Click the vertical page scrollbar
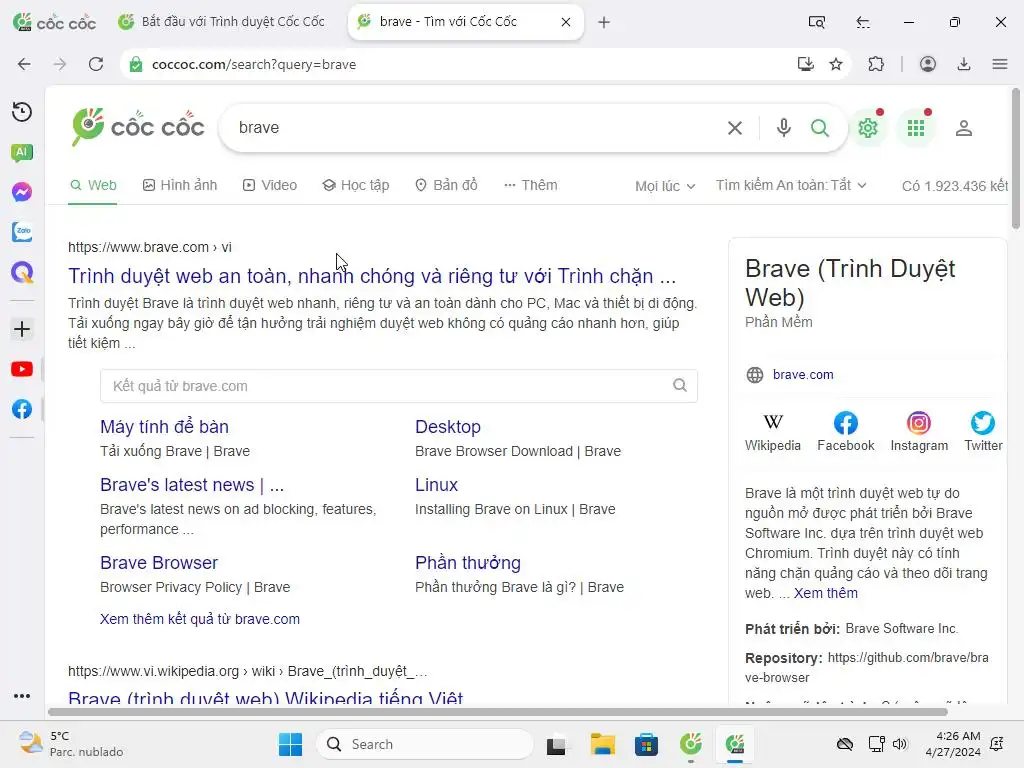The height and width of the screenshot is (768, 1024). (x=1016, y=159)
